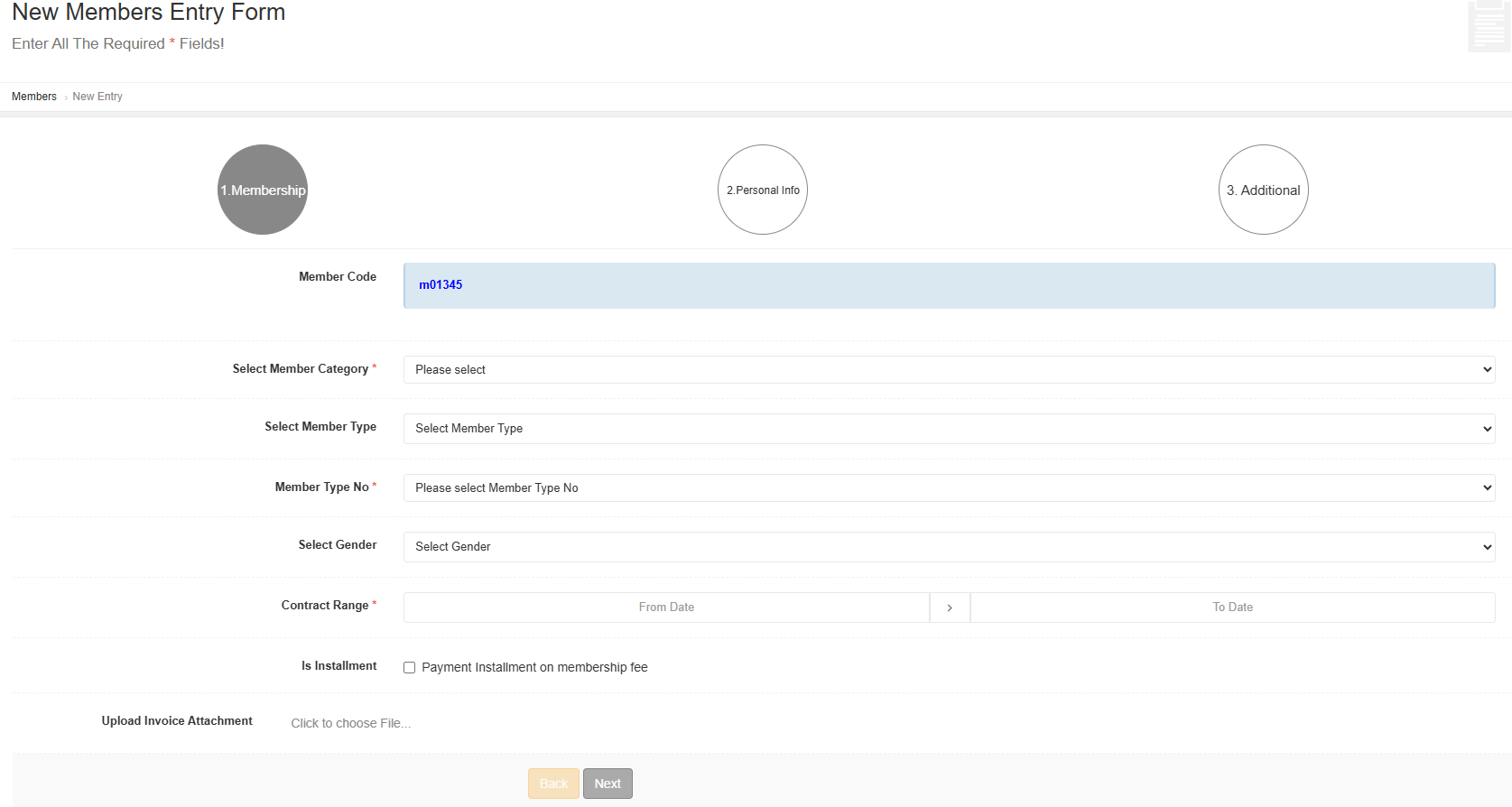Image resolution: width=1512 pixels, height=807 pixels.
Task: Click the form document icon at top right
Action: 1488,27
